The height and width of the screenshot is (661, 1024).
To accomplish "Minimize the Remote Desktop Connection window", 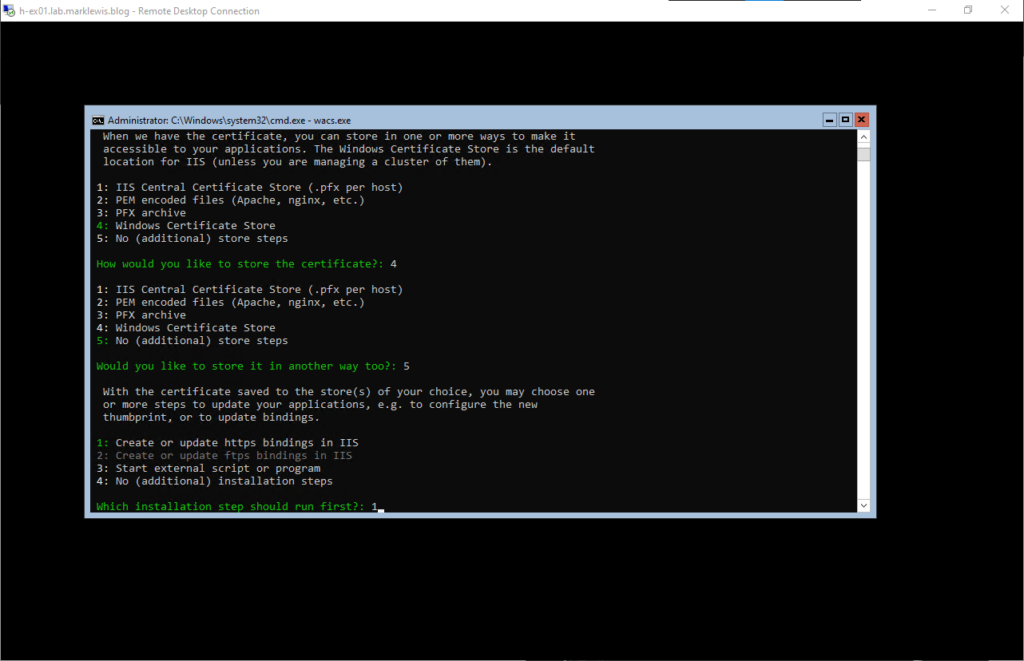I will 932,10.
